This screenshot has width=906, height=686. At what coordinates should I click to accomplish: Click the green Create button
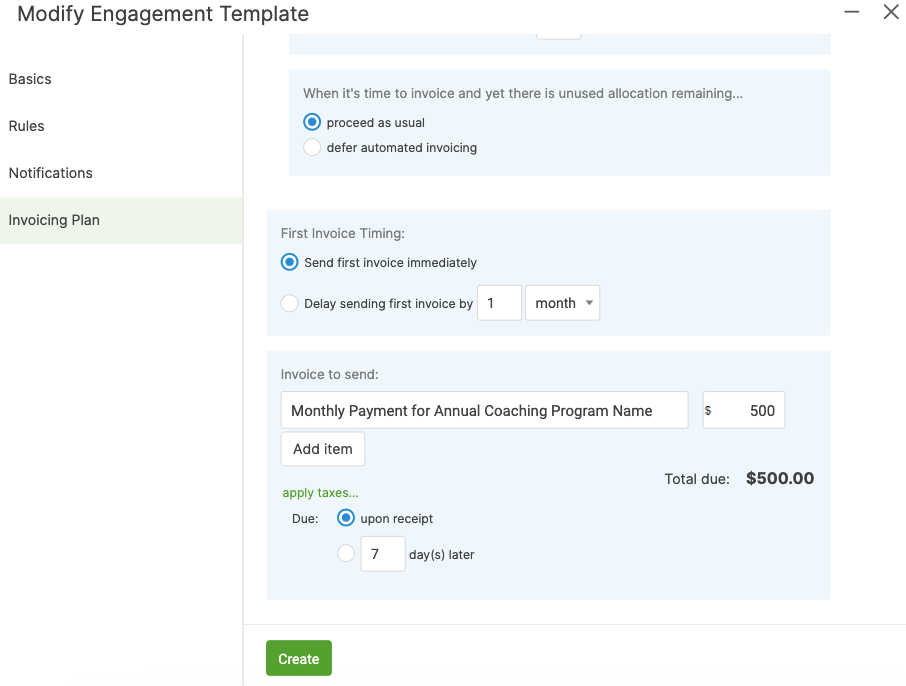[298, 658]
